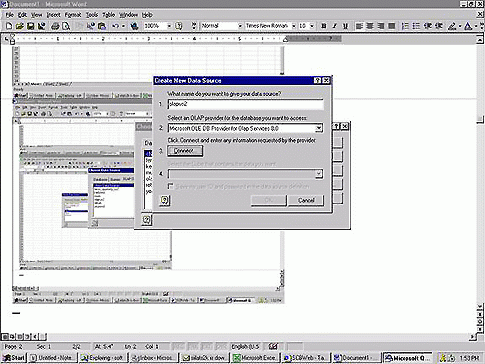Open the Window menu
This screenshot has height=364, width=485.
click(128, 15)
